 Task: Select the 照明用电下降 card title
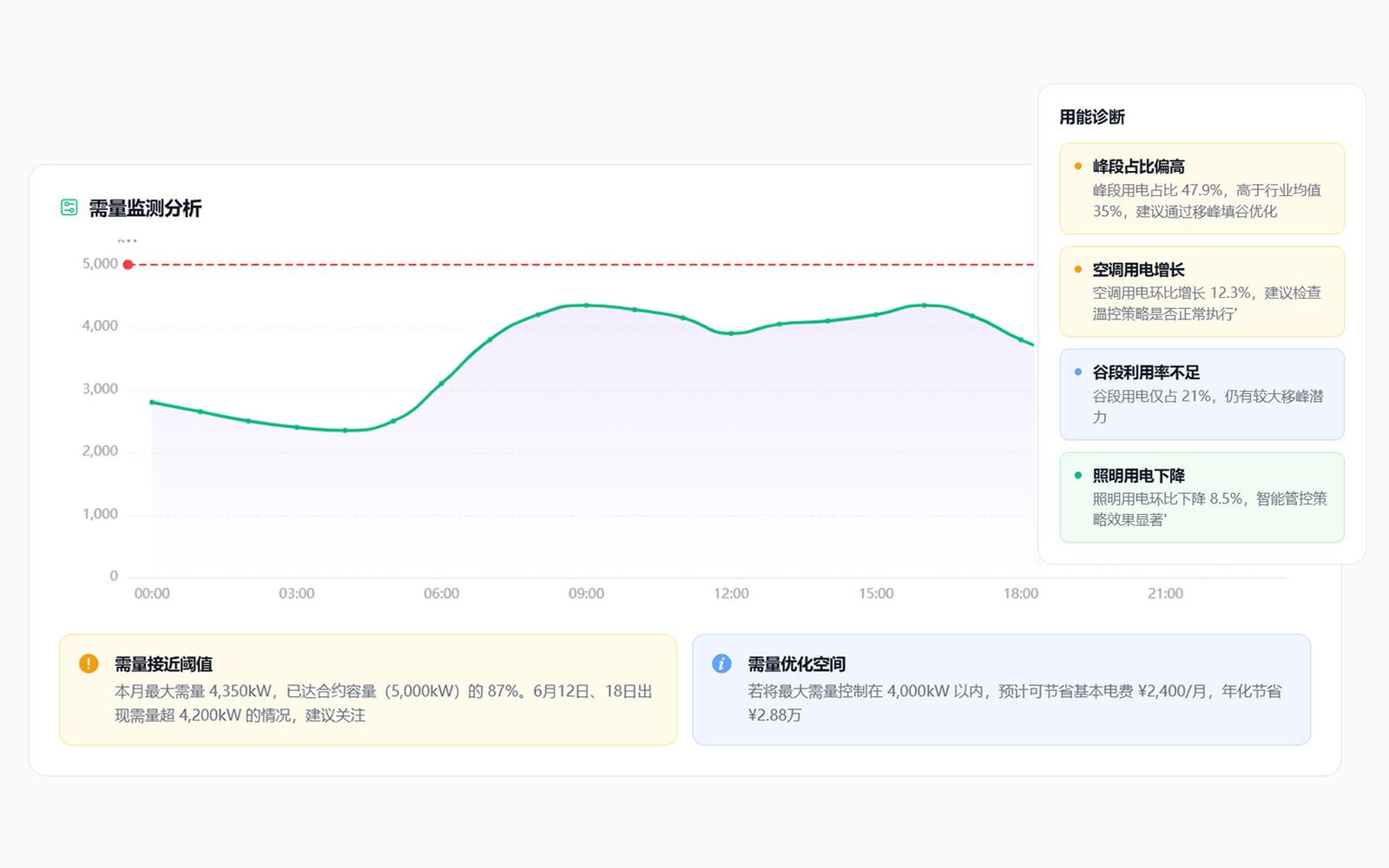point(1138,476)
